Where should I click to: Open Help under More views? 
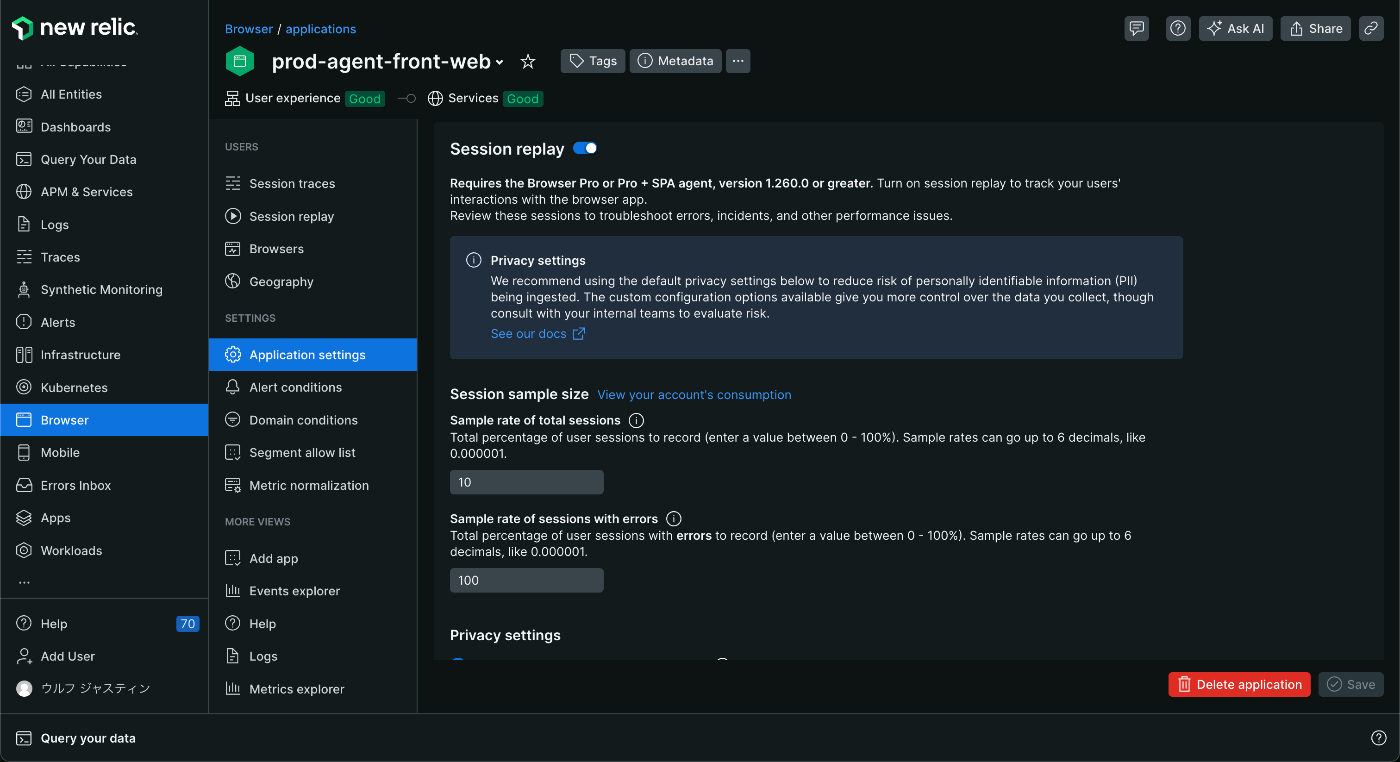(x=313, y=624)
